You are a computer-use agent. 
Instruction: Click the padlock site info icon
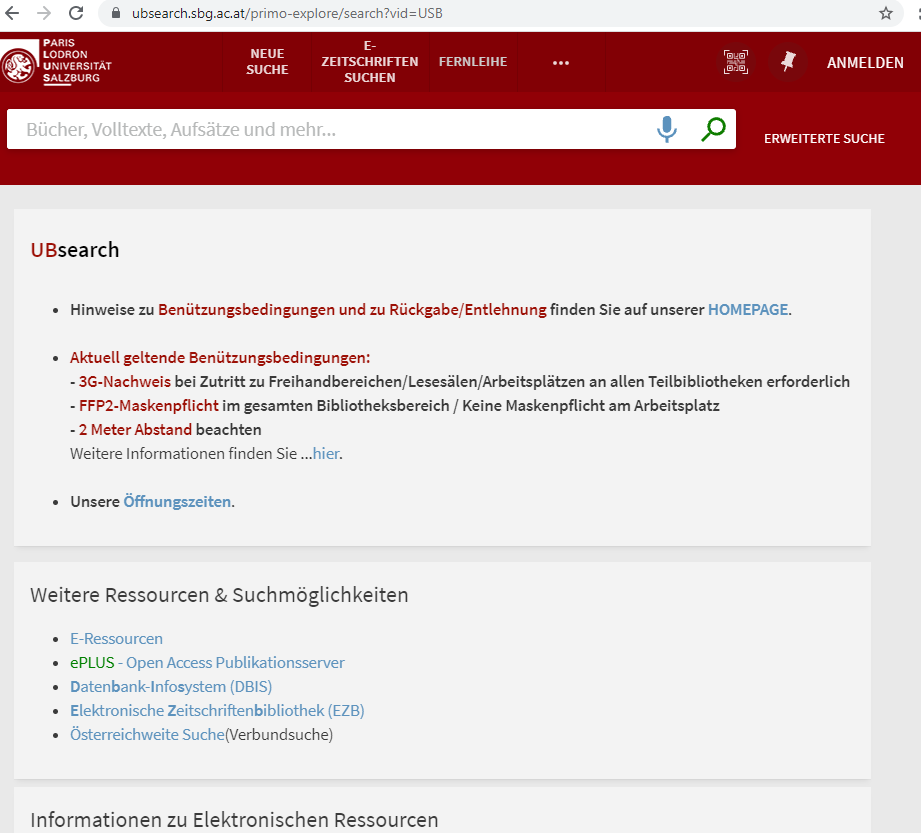pos(116,13)
